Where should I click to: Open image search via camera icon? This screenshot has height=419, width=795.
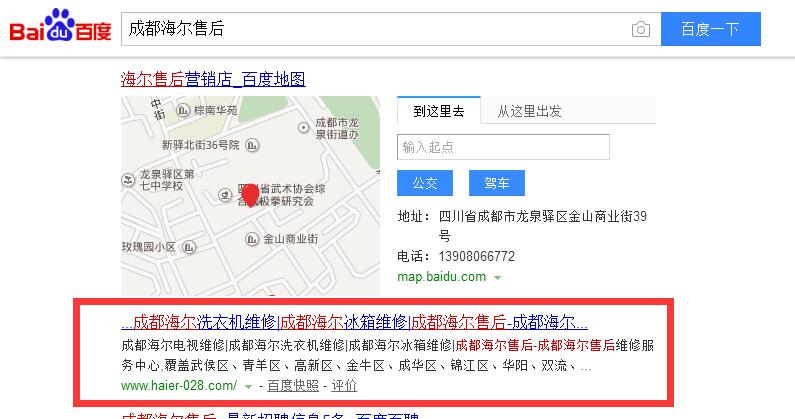coord(640,29)
